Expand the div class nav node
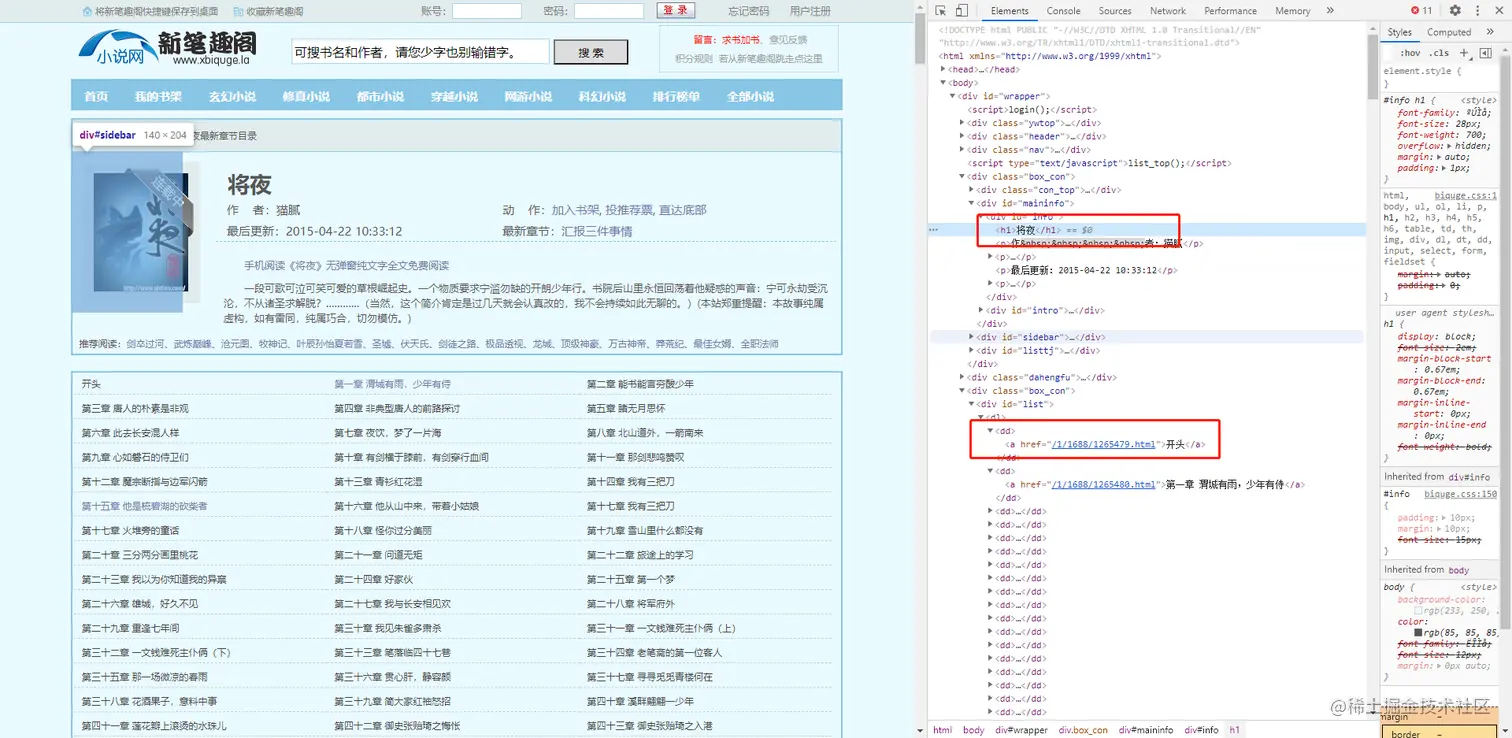 pyautogui.click(x=962, y=149)
